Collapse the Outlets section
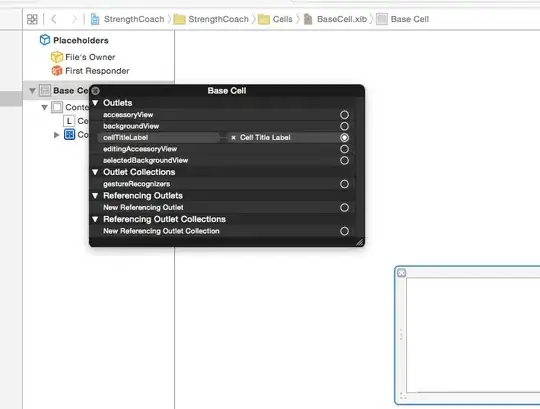Image resolution: width=540 pixels, height=409 pixels. 95,103
